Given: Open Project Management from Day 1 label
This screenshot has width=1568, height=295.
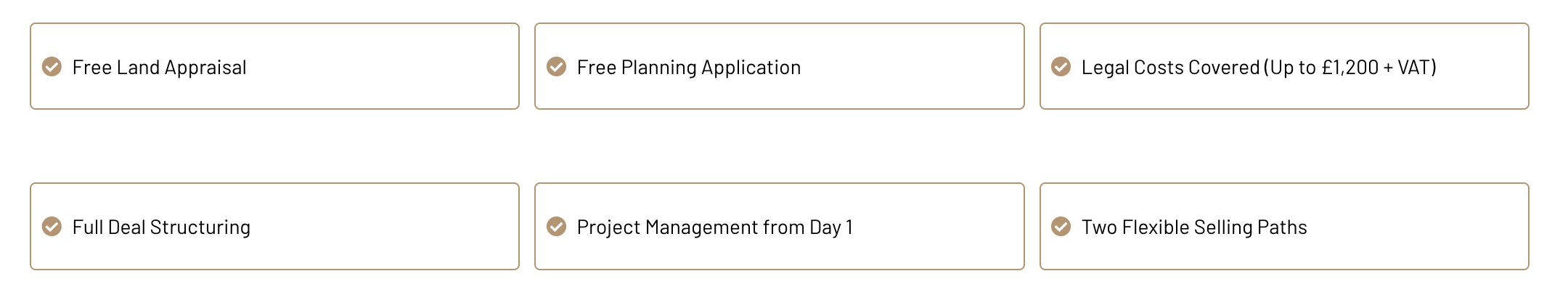Looking at the screenshot, I should pyautogui.click(x=715, y=227).
